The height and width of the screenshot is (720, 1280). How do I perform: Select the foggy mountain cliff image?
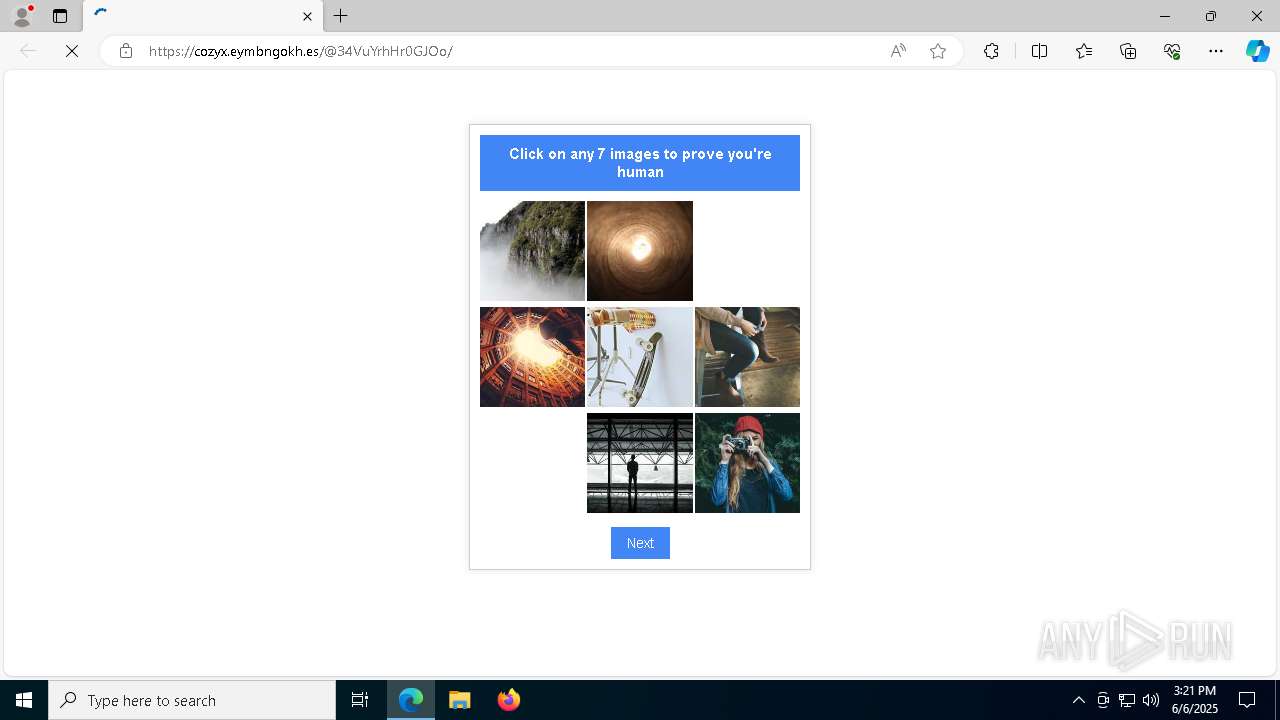coord(532,251)
